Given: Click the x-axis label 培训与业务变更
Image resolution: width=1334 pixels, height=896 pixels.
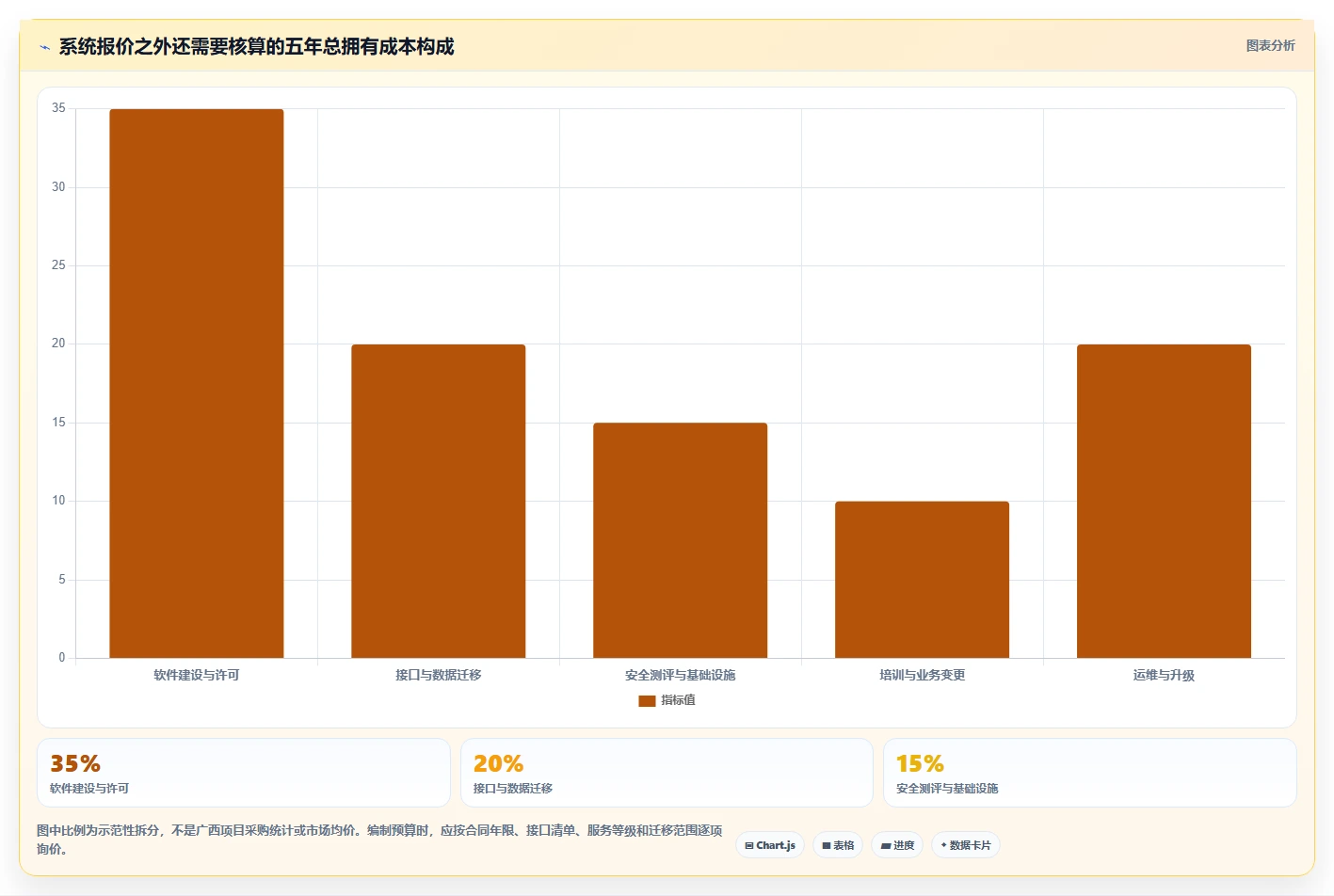Looking at the screenshot, I should pyautogui.click(x=922, y=675).
